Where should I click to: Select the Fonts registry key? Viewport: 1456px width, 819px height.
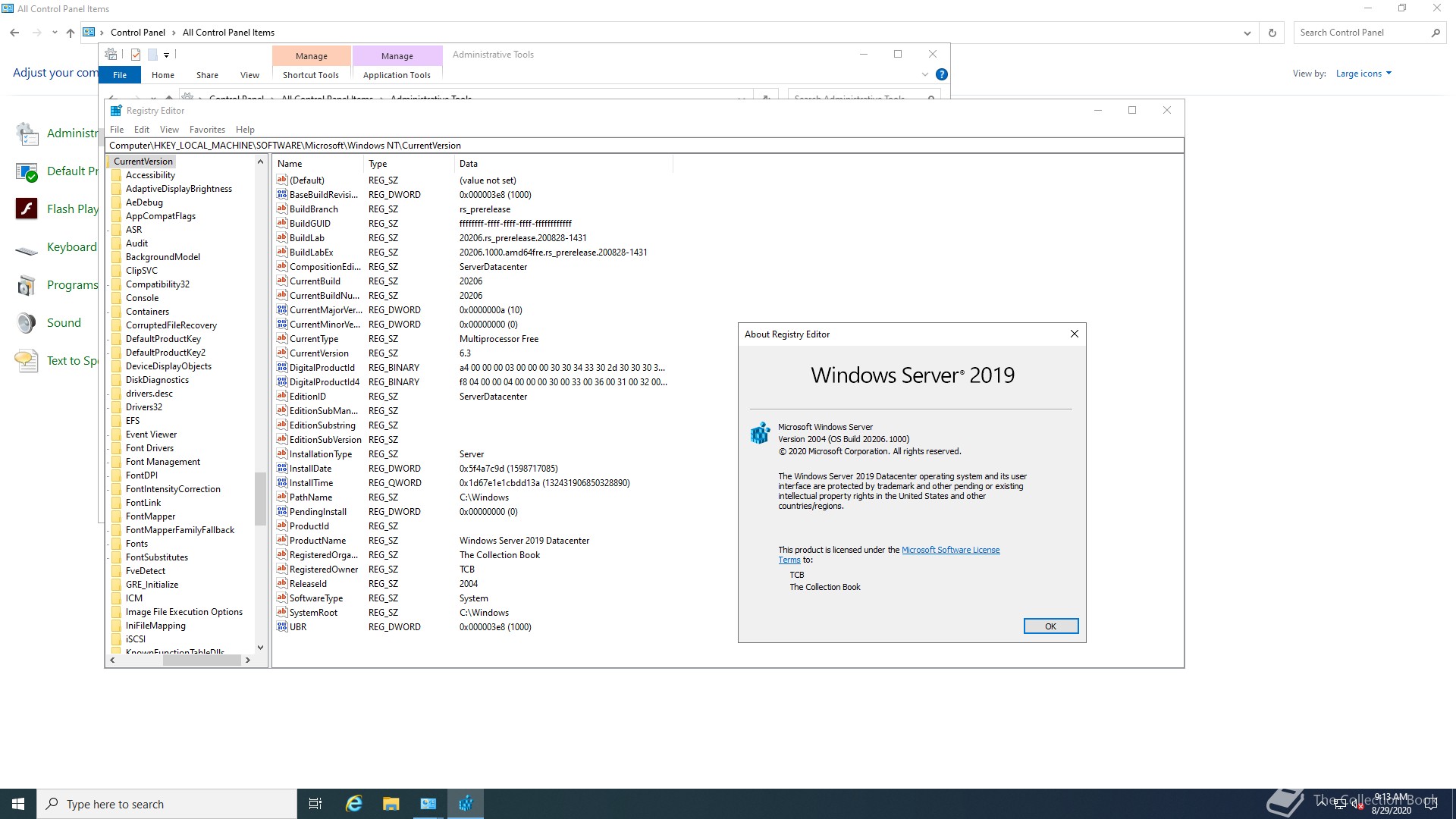[x=136, y=544]
